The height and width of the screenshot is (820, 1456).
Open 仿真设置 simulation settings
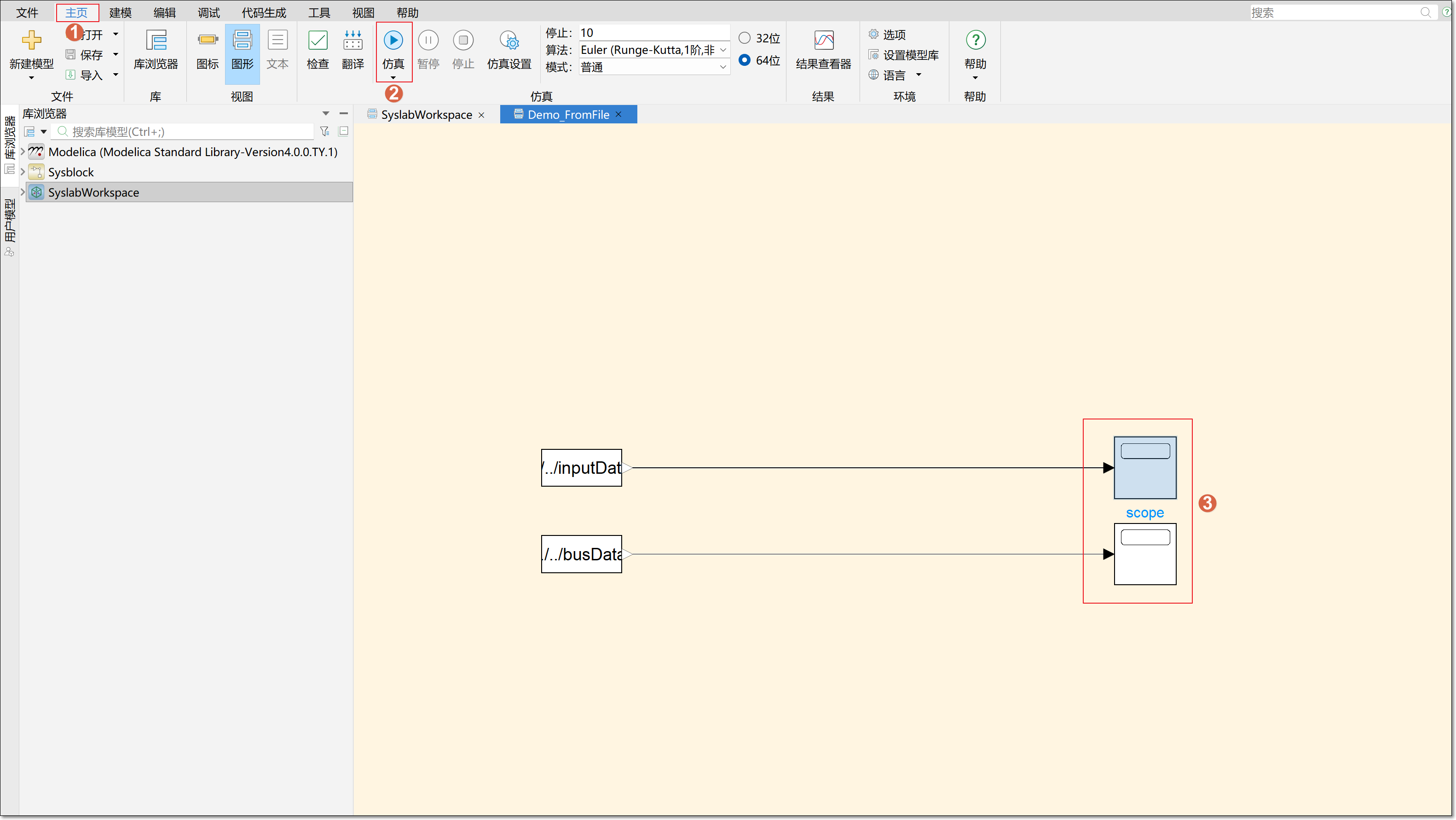point(508,50)
